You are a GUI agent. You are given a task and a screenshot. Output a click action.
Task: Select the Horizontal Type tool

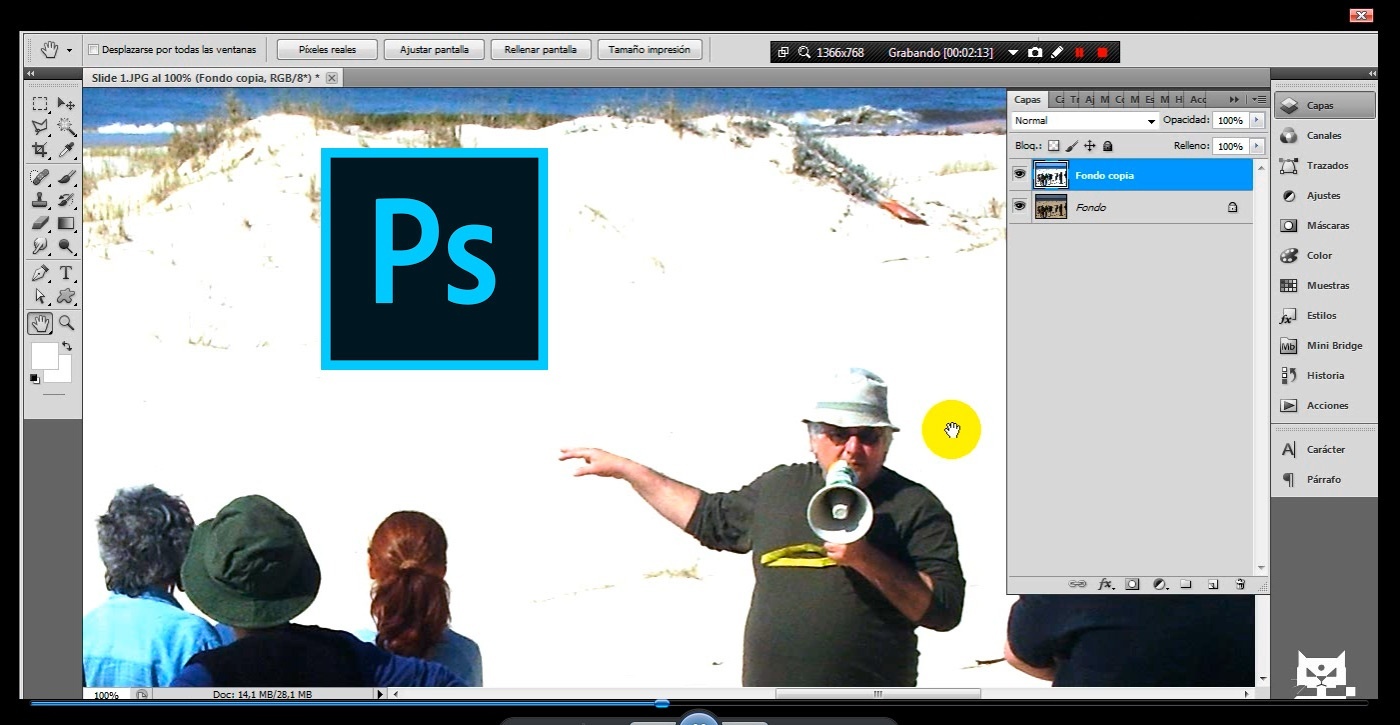pyautogui.click(x=66, y=273)
